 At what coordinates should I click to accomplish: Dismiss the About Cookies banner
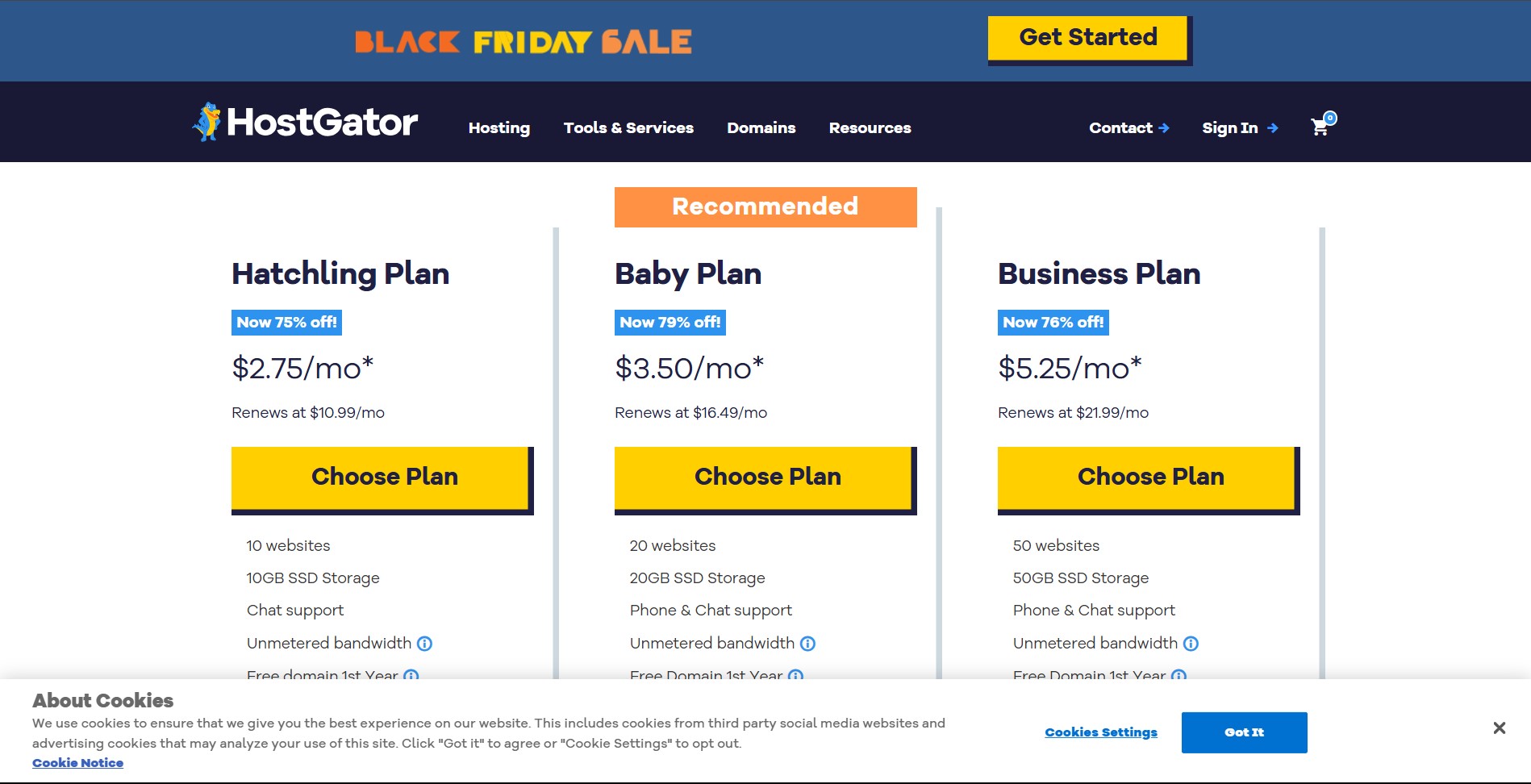pos(1499,728)
